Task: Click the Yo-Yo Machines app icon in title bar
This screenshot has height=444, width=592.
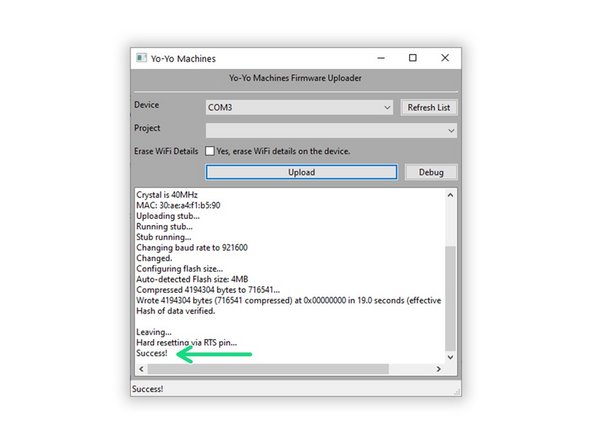Action: click(141, 58)
